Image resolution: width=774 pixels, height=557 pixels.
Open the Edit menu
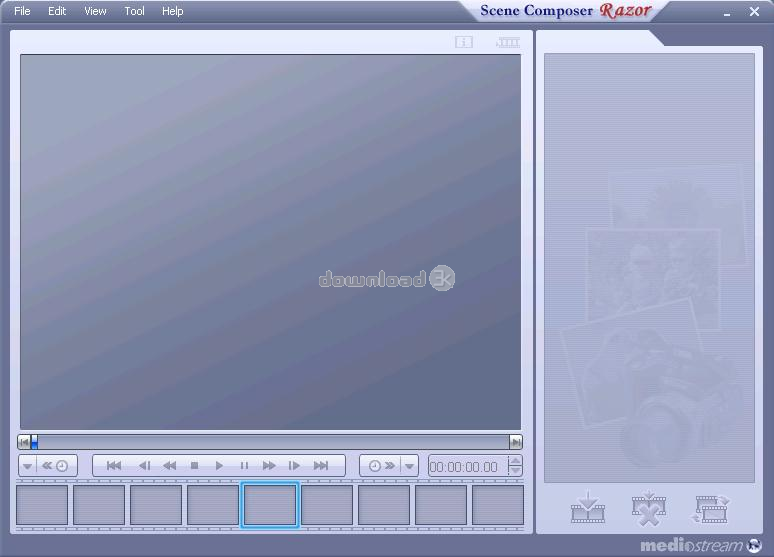click(x=57, y=11)
